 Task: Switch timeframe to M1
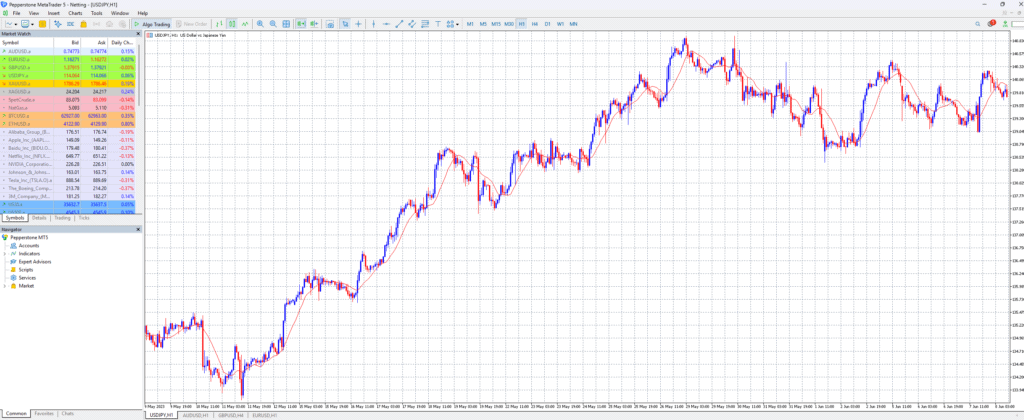(x=470, y=24)
